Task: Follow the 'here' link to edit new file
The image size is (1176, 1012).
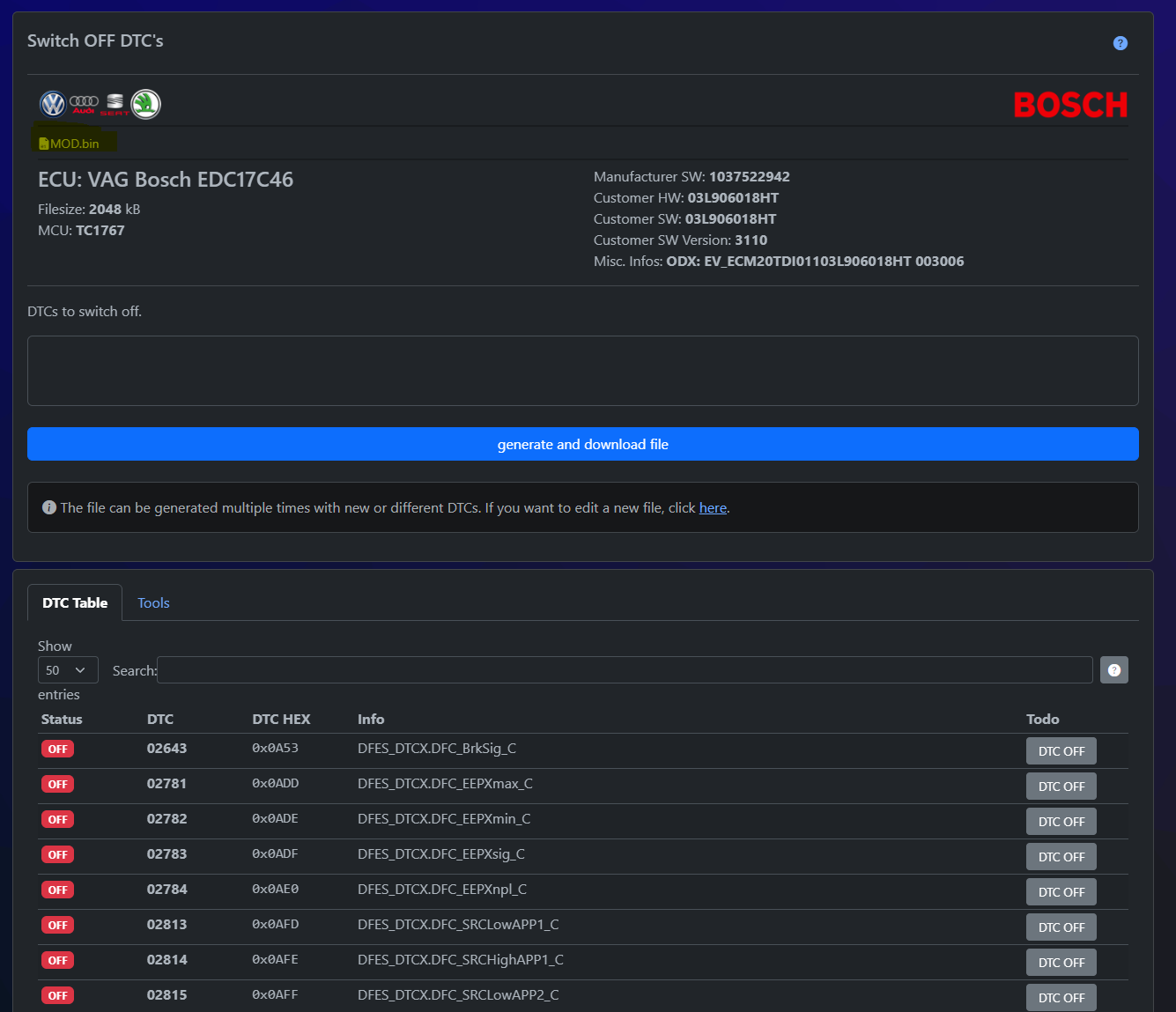Action: coord(713,508)
